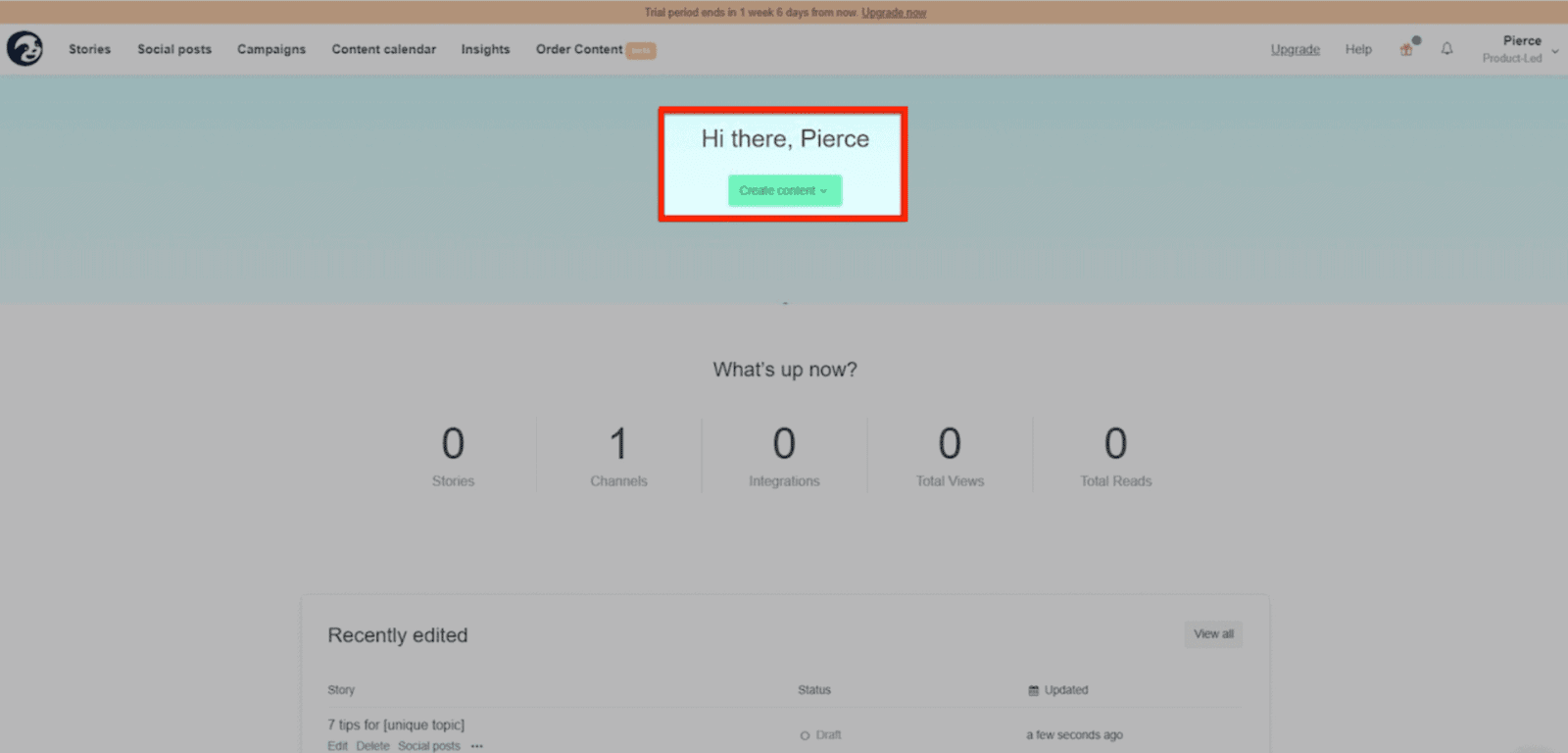The height and width of the screenshot is (753, 1568).
Task: Open Insights in the navigation bar
Action: pyautogui.click(x=485, y=49)
